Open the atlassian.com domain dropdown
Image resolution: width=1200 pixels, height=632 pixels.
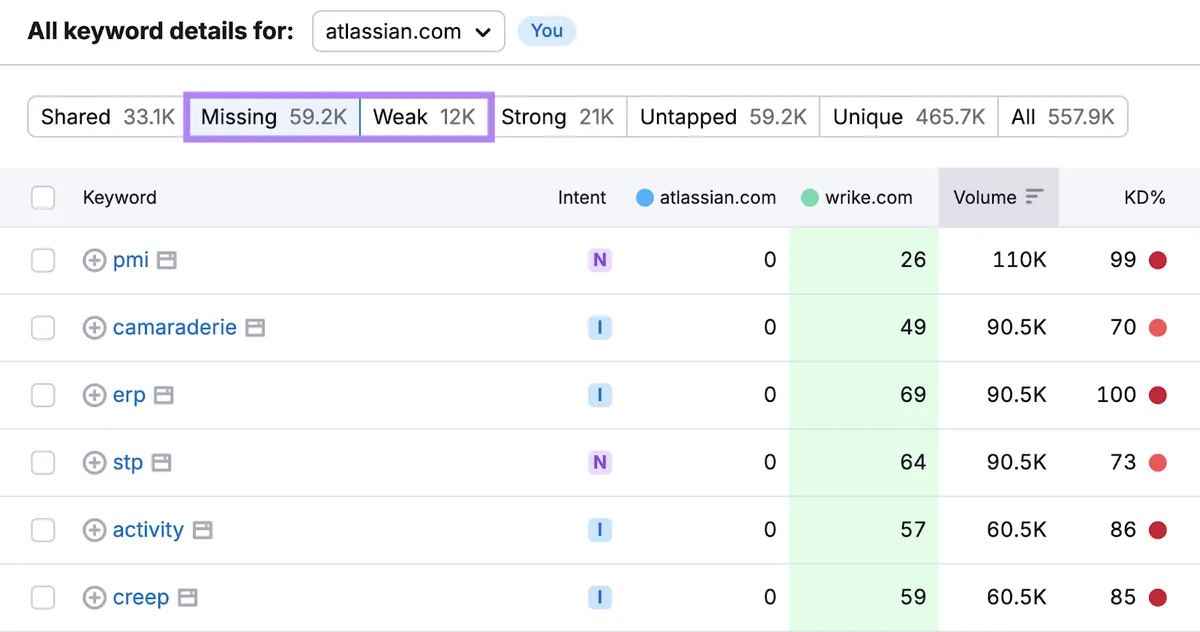click(x=409, y=31)
